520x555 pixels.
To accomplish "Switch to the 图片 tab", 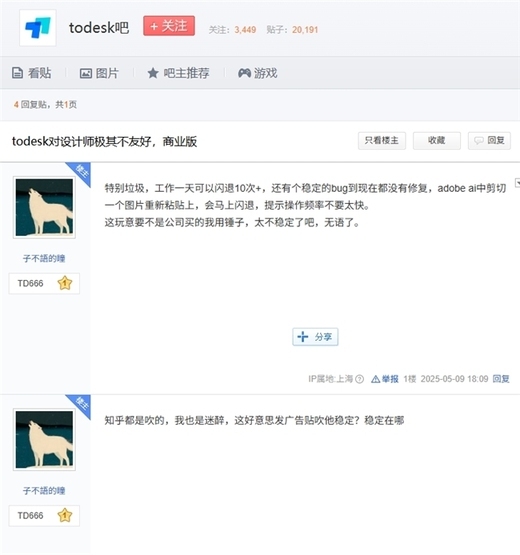I will tap(99, 73).
